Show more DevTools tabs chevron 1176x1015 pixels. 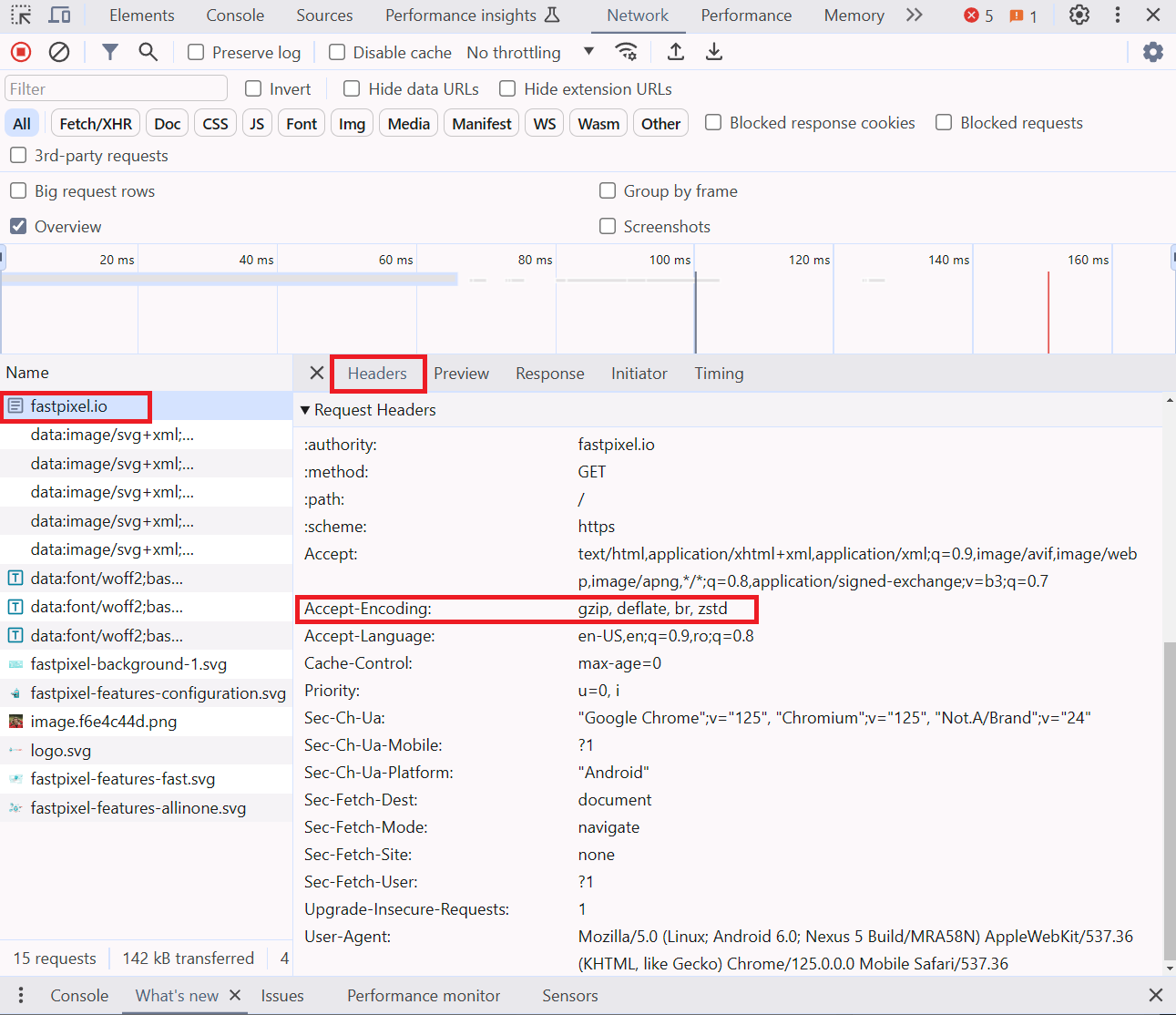pyautogui.click(x=915, y=15)
